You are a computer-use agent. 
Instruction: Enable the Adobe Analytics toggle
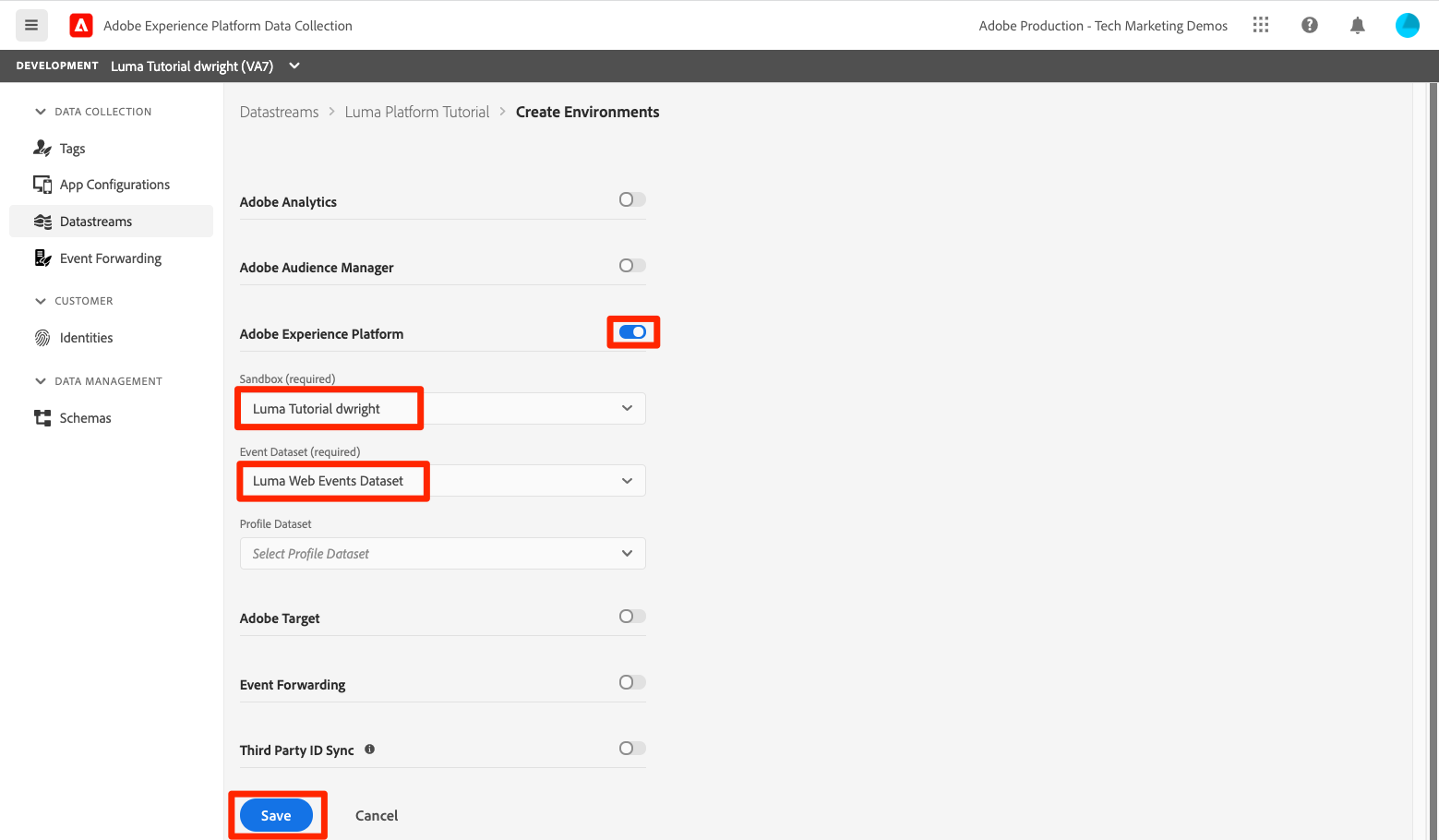(632, 199)
